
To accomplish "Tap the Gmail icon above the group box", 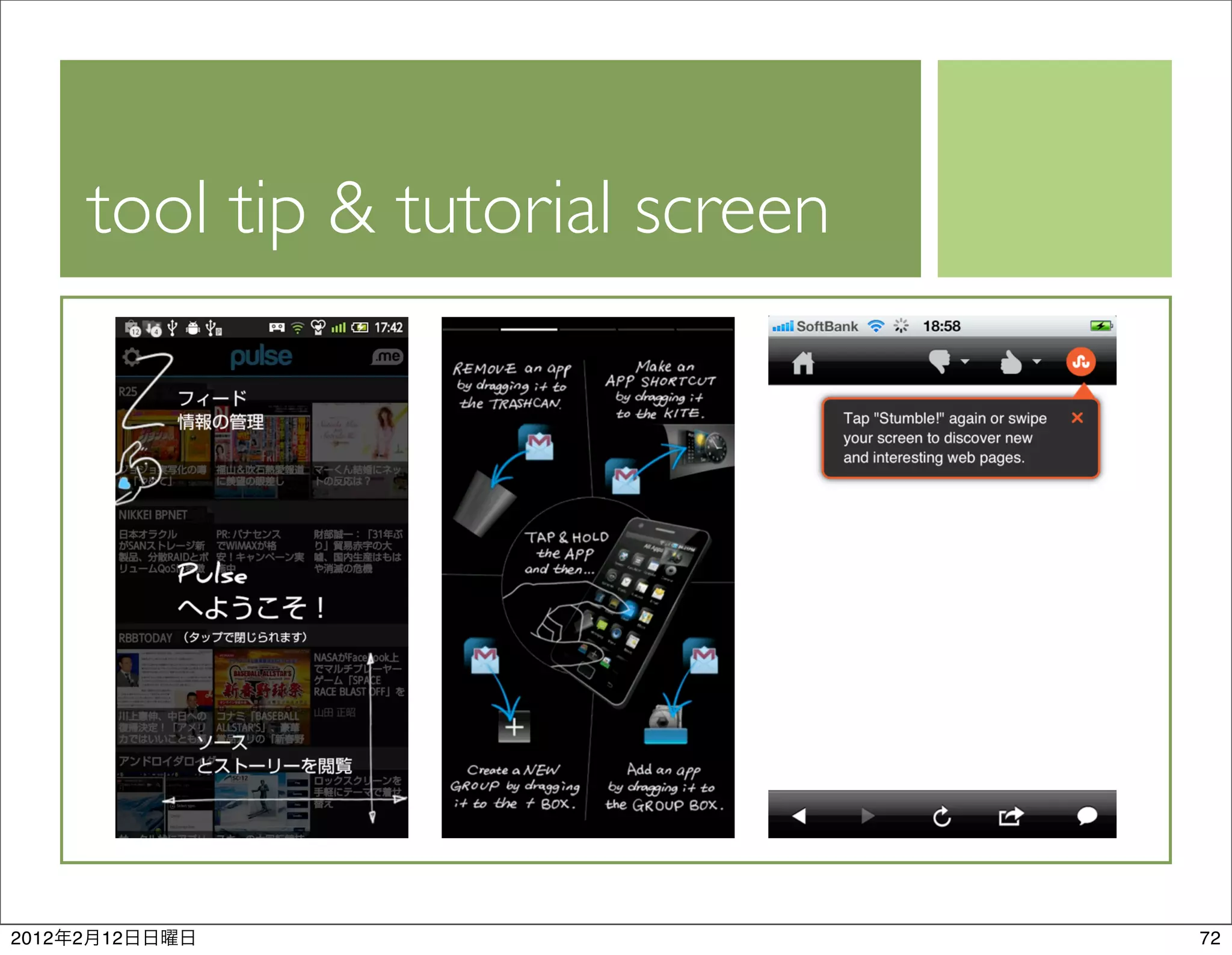I will click(701, 656).
